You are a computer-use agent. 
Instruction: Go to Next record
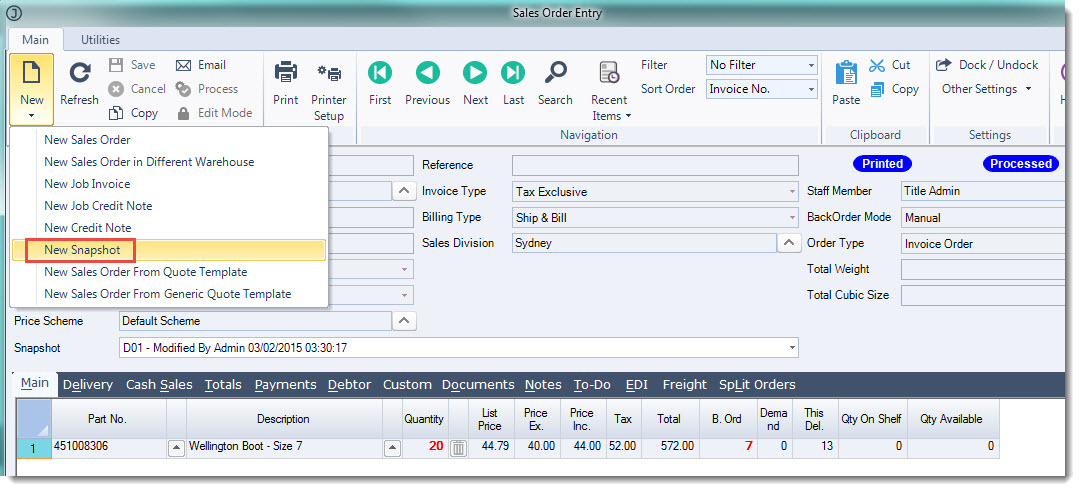pyautogui.click(x=475, y=72)
